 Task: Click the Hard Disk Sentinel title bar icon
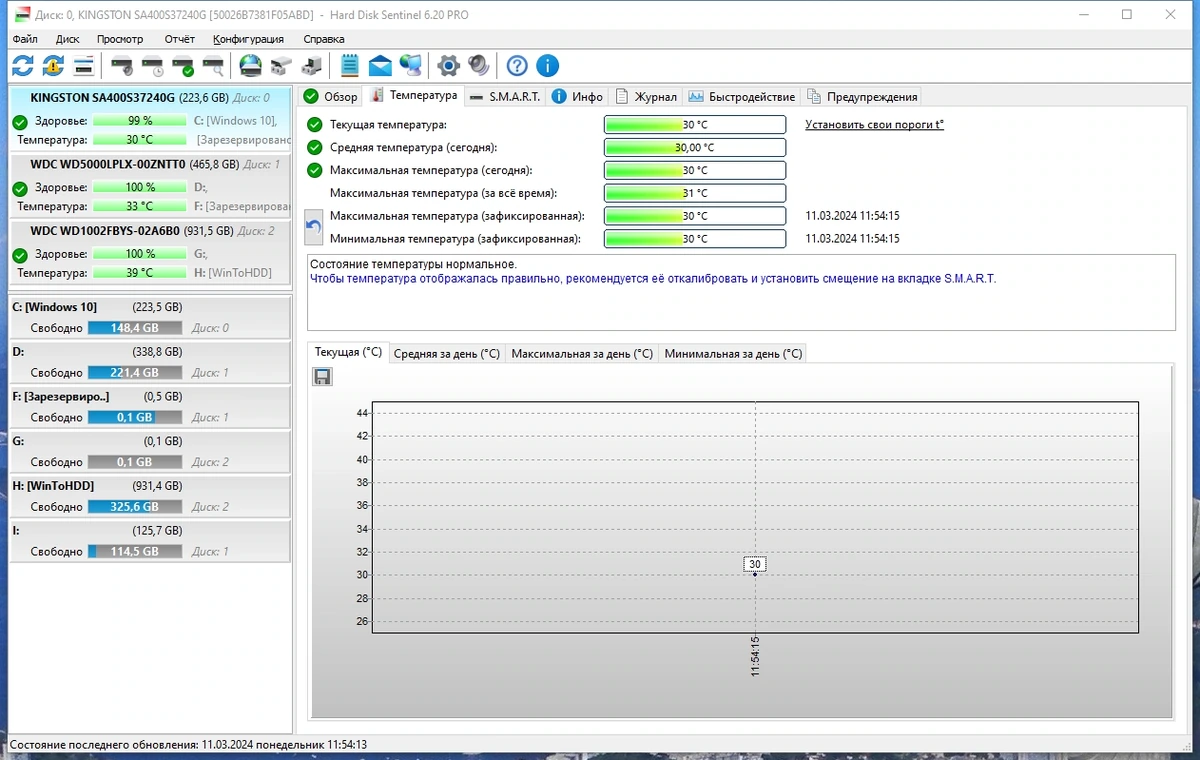click(20, 15)
